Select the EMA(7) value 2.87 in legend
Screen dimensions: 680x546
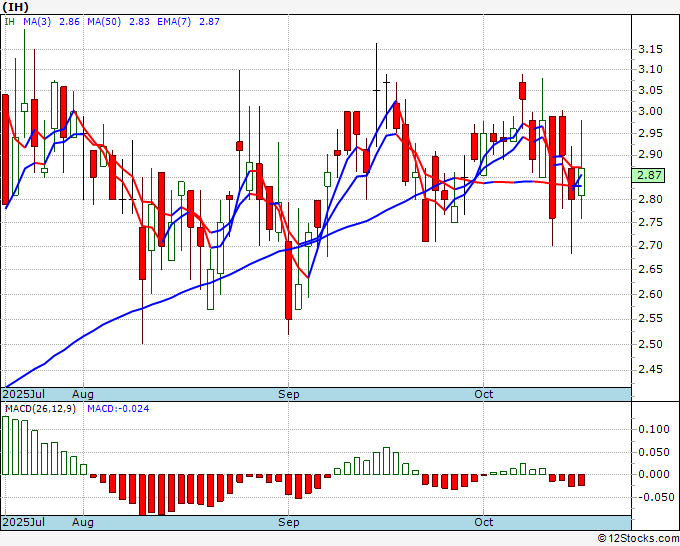209,22
